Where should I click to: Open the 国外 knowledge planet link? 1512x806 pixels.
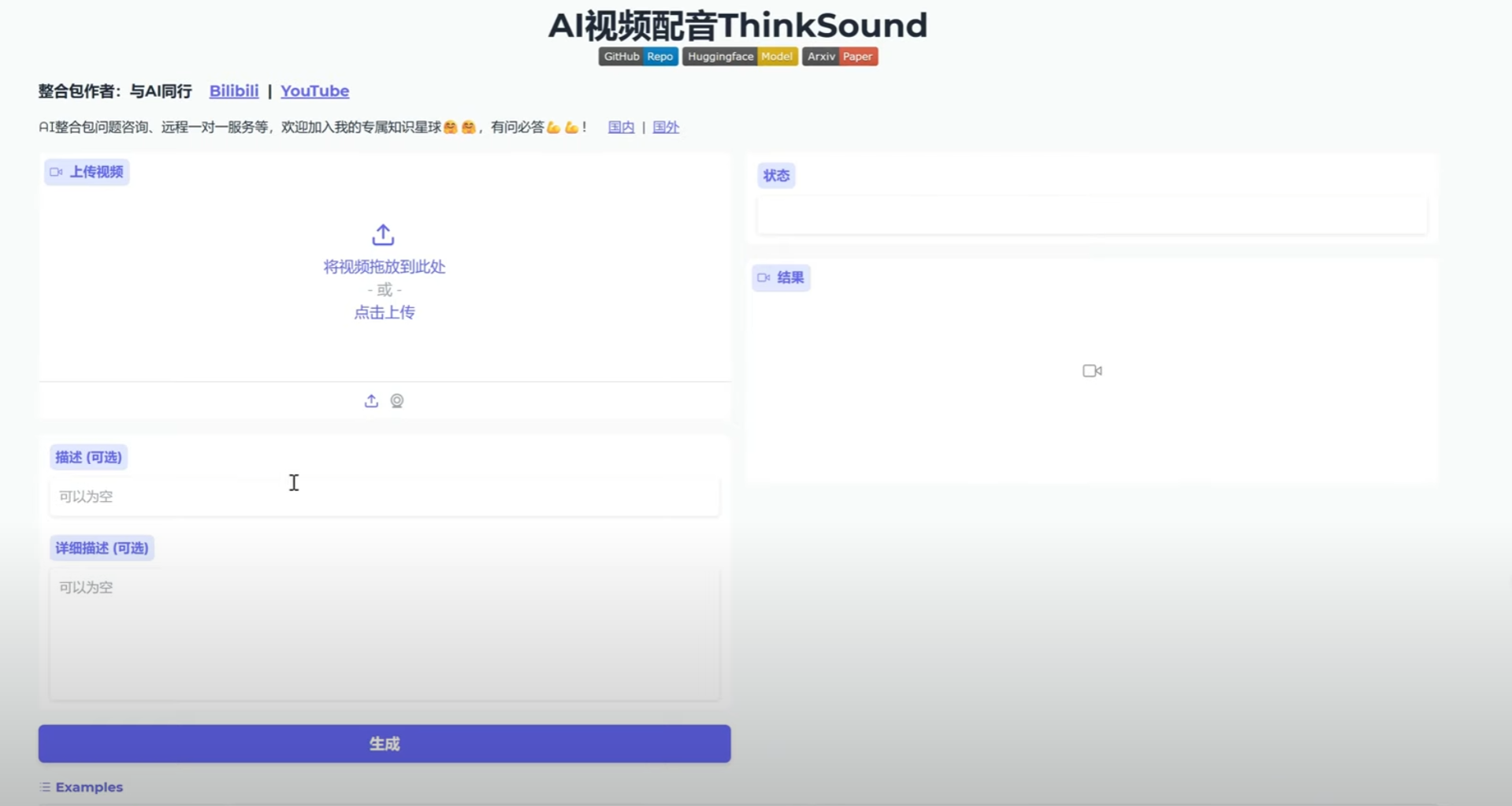tap(666, 127)
